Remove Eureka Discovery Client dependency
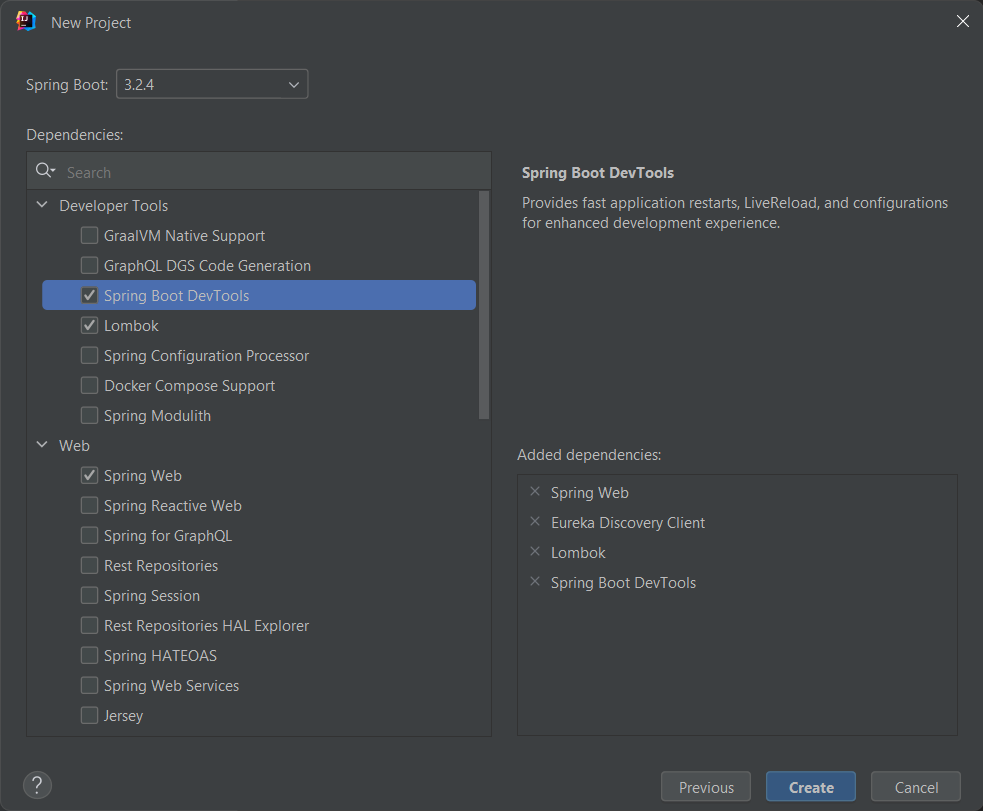The image size is (983, 811). click(535, 522)
